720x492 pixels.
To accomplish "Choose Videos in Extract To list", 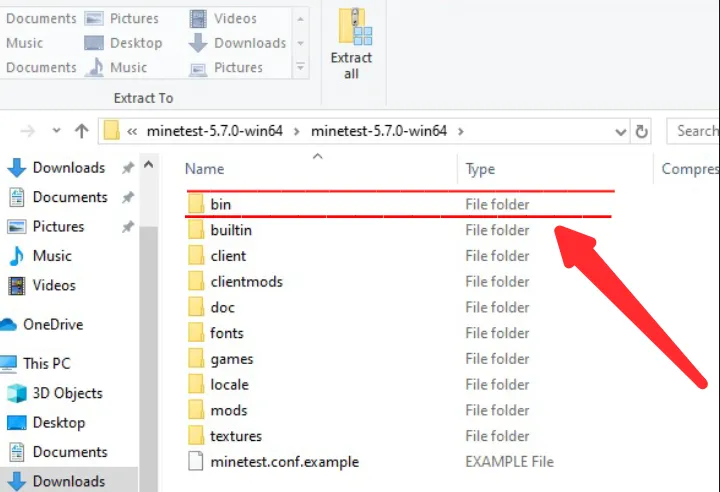I will click(x=223, y=18).
